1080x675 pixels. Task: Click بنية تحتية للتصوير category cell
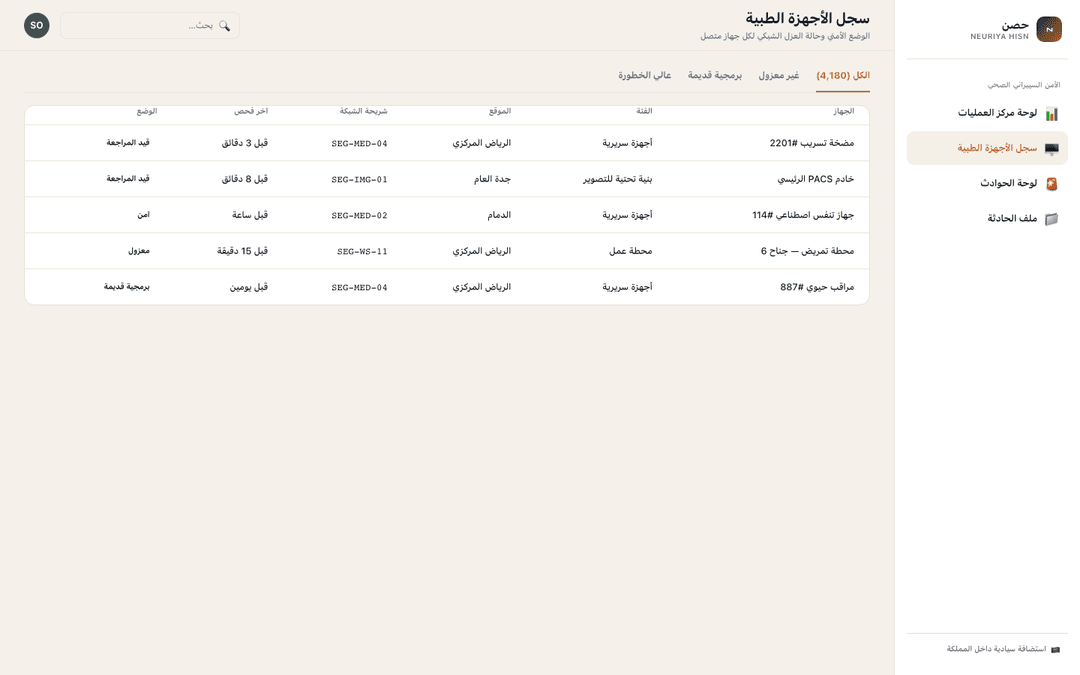(x=618, y=179)
